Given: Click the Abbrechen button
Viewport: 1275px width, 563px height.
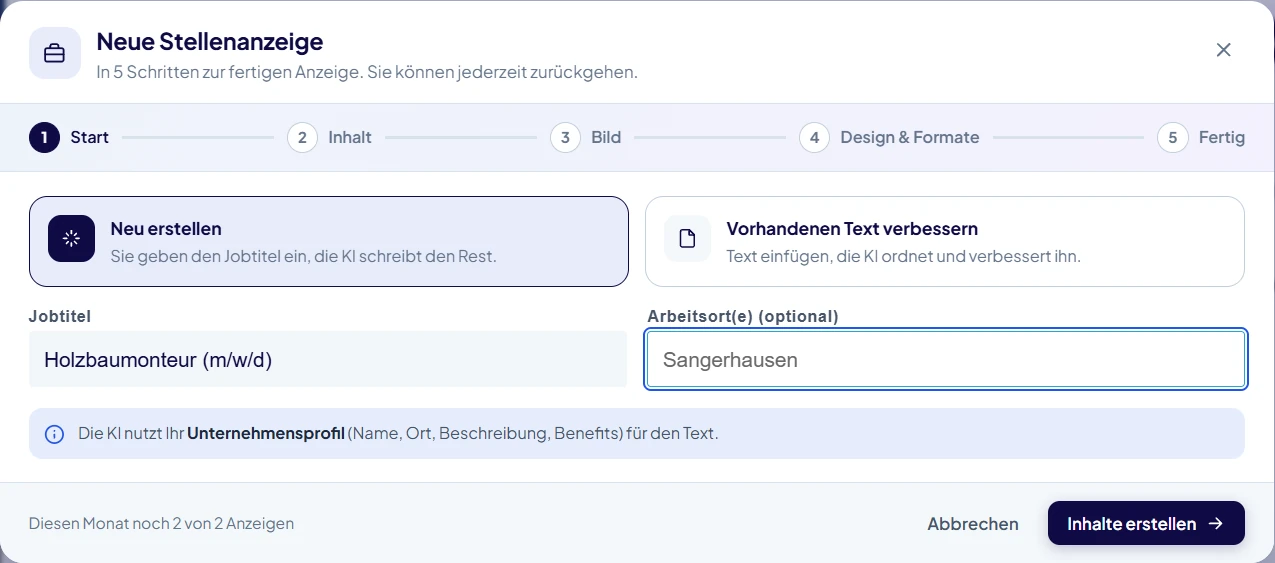Looking at the screenshot, I should pyautogui.click(x=973, y=524).
